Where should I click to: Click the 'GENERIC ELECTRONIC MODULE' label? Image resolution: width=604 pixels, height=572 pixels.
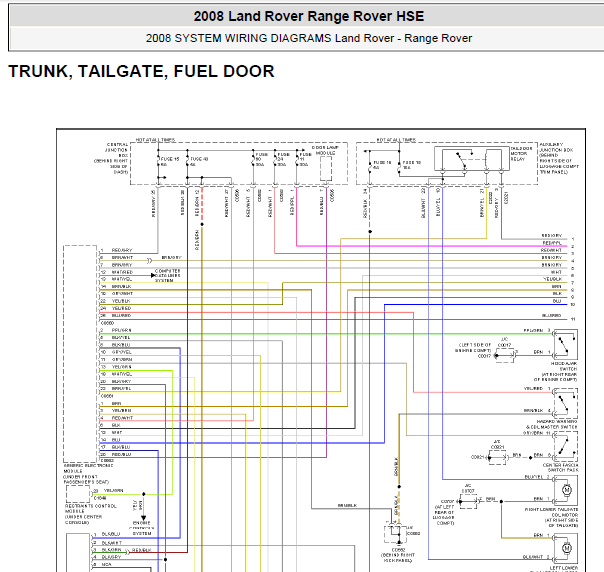pos(88,468)
